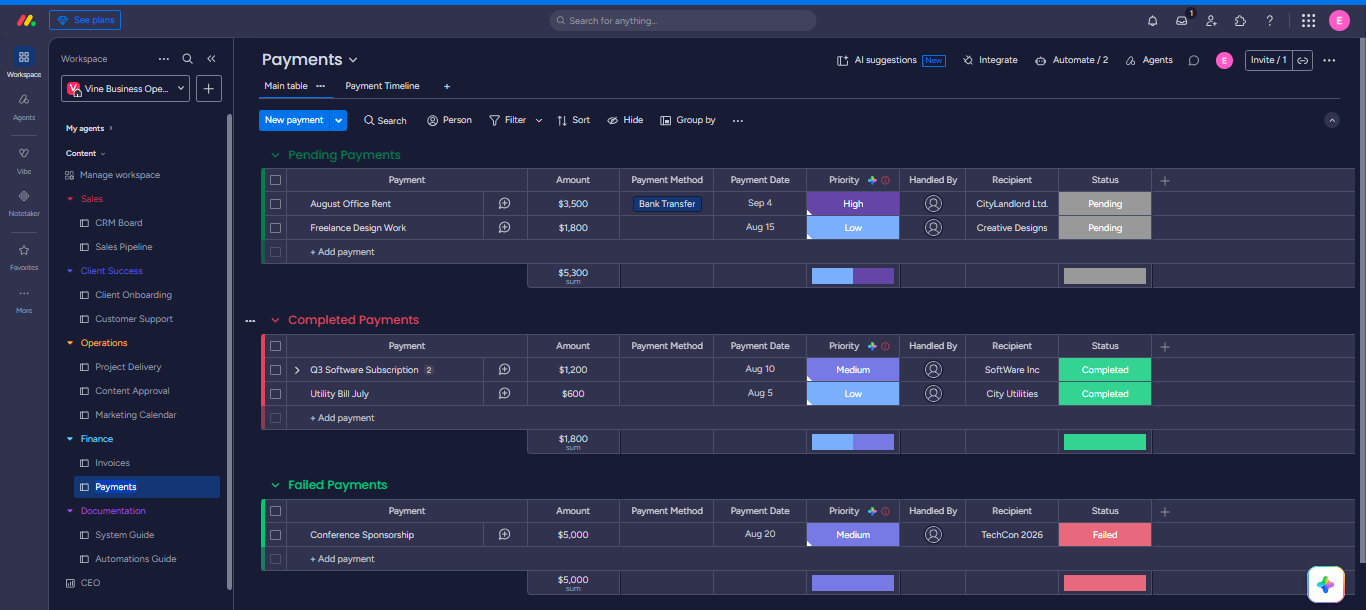Open Vine Business Operations workspace selector
The height and width of the screenshot is (610, 1366).
[125, 88]
